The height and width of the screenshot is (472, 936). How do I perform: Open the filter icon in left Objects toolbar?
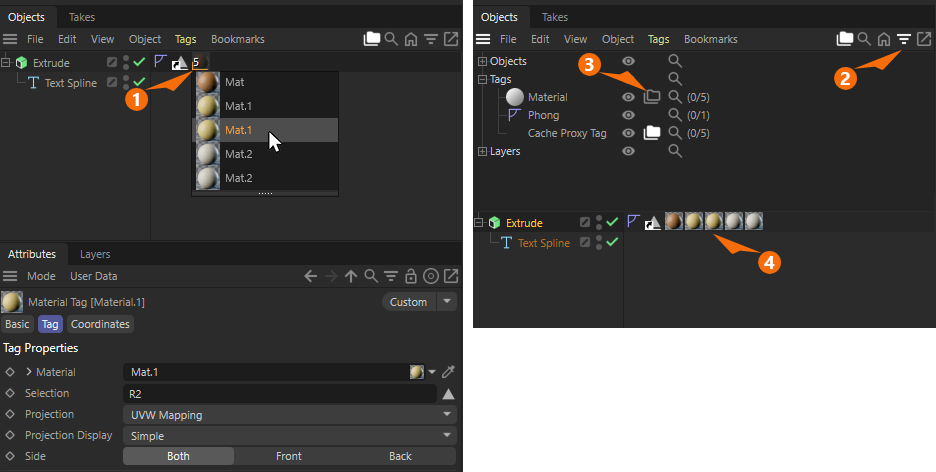tap(431, 39)
